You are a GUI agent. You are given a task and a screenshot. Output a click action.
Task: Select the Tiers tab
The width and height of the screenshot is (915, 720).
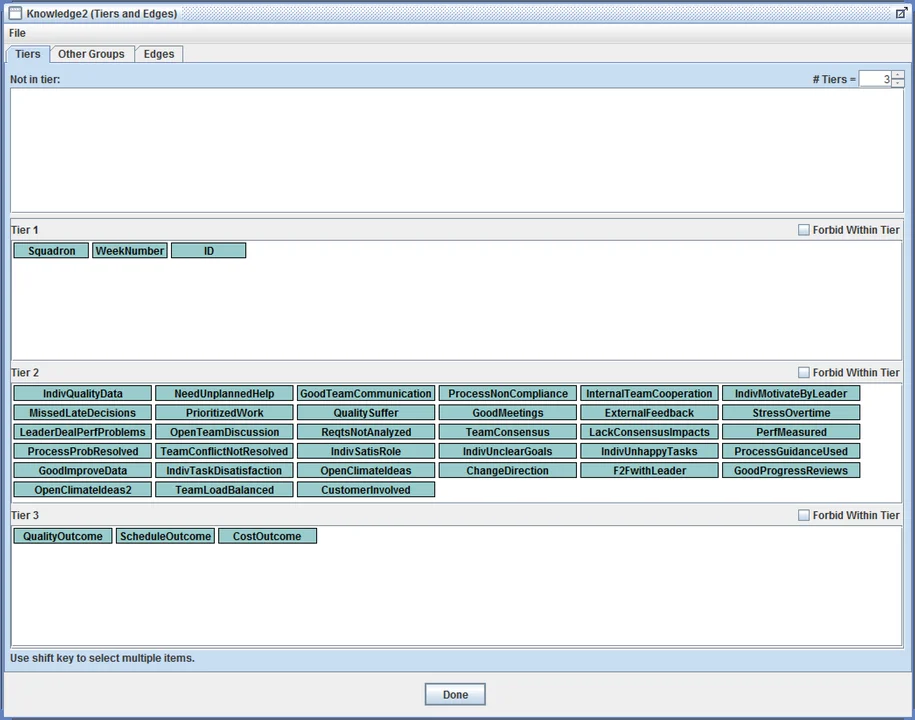[27, 54]
